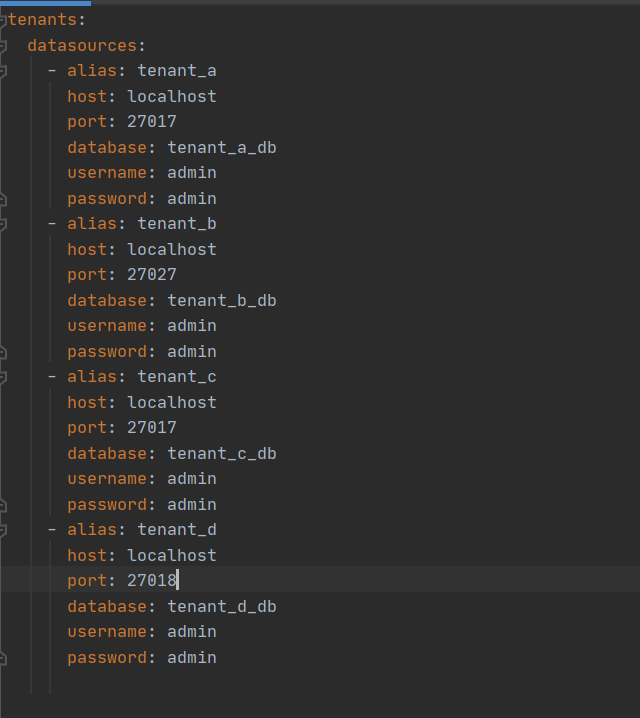Fold the tenant_d alias block
Viewport: 640px width, 718px height.
click(4, 530)
